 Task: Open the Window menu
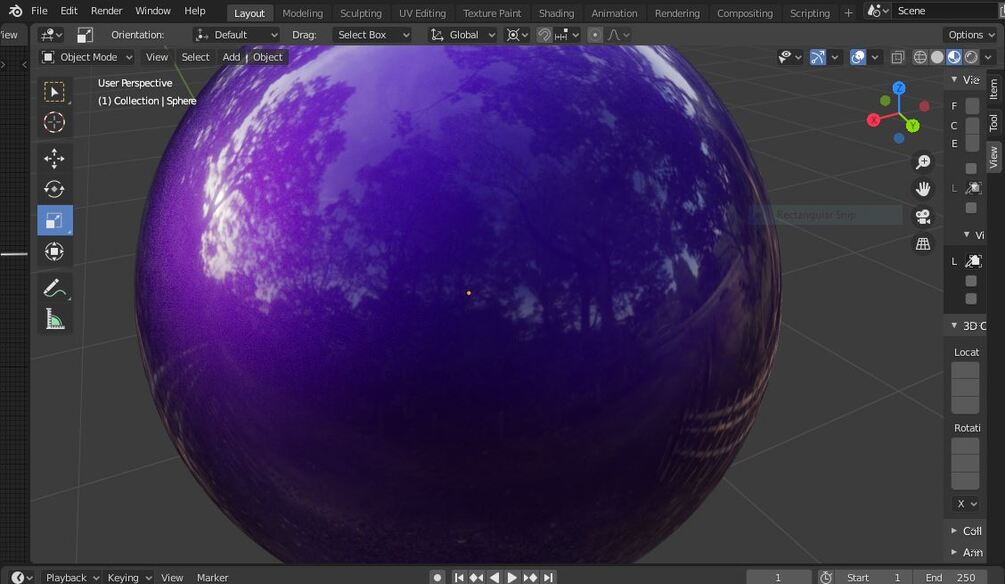153,11
